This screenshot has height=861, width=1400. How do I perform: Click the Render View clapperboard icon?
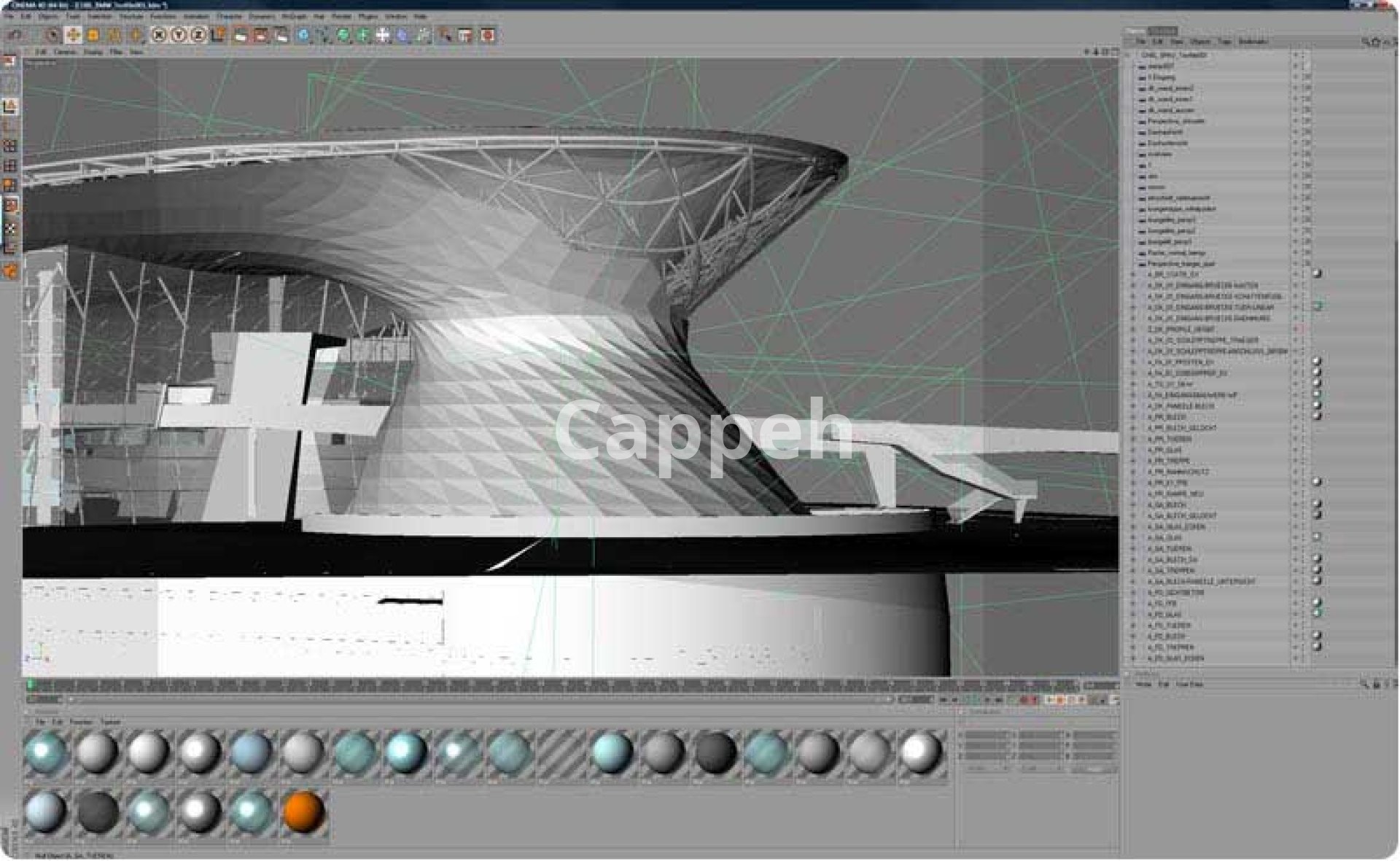[x=241, y=34]
